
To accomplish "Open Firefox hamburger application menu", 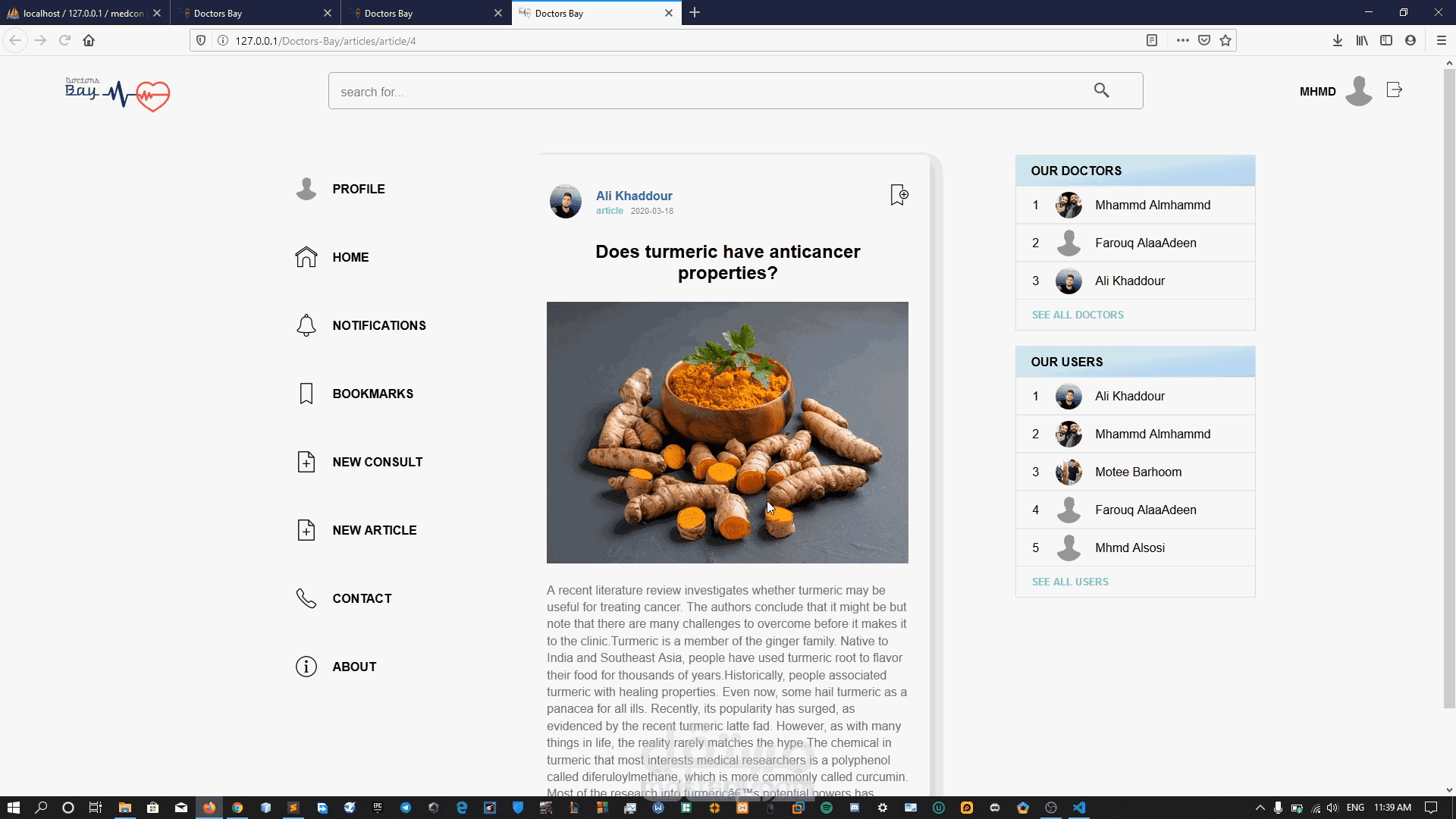I will [1441, 40].
